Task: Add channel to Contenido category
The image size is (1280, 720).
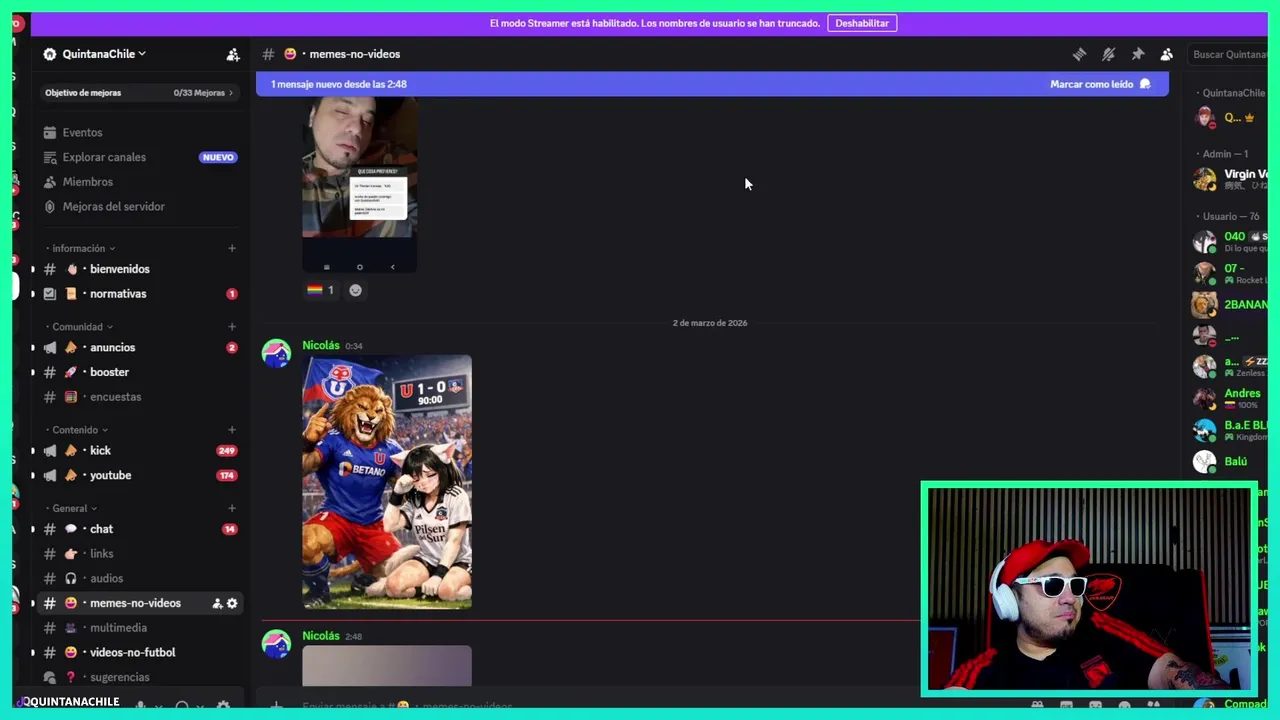Action: [232, 430]
